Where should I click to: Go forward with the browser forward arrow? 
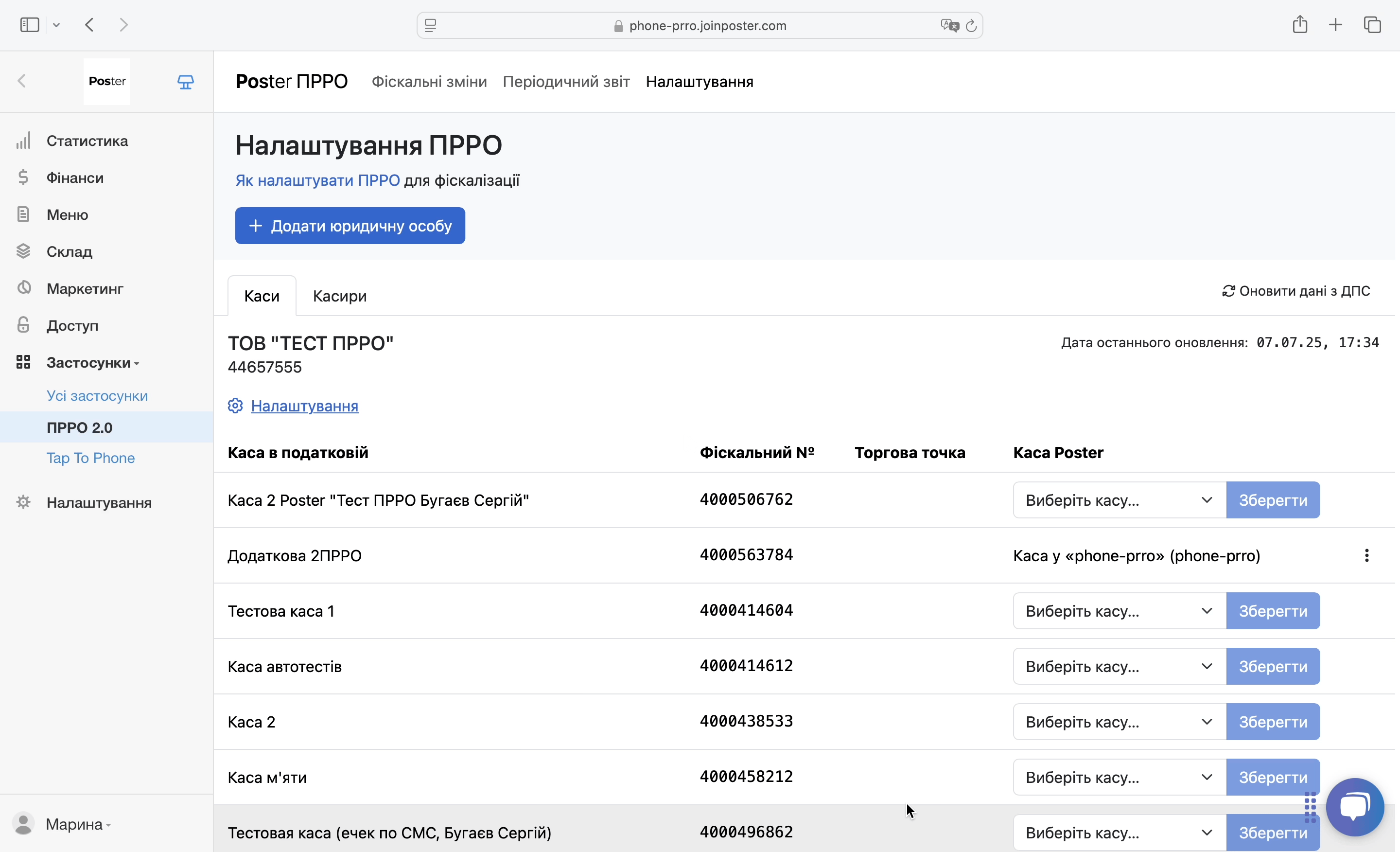click(x=123, y=25)
